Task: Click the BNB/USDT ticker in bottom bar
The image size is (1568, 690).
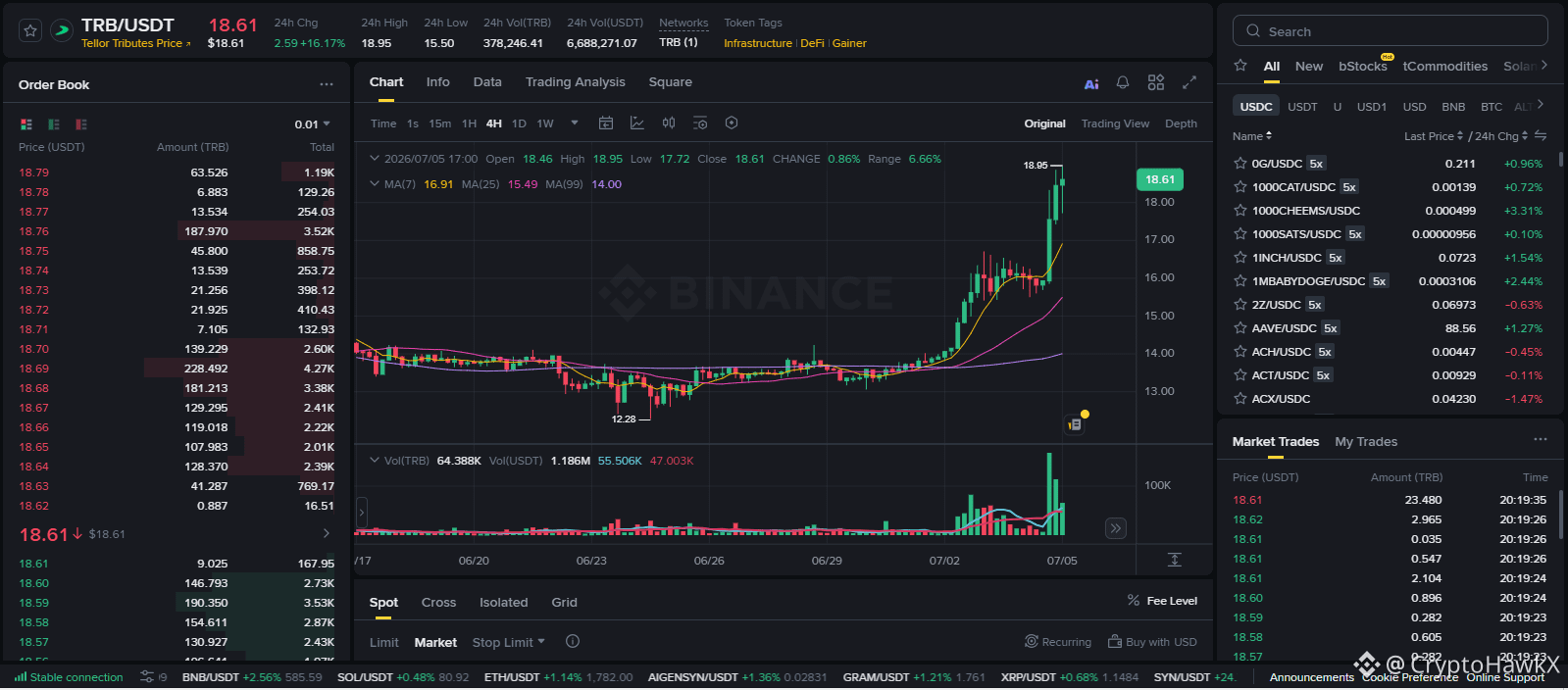Action: point(251,677)
